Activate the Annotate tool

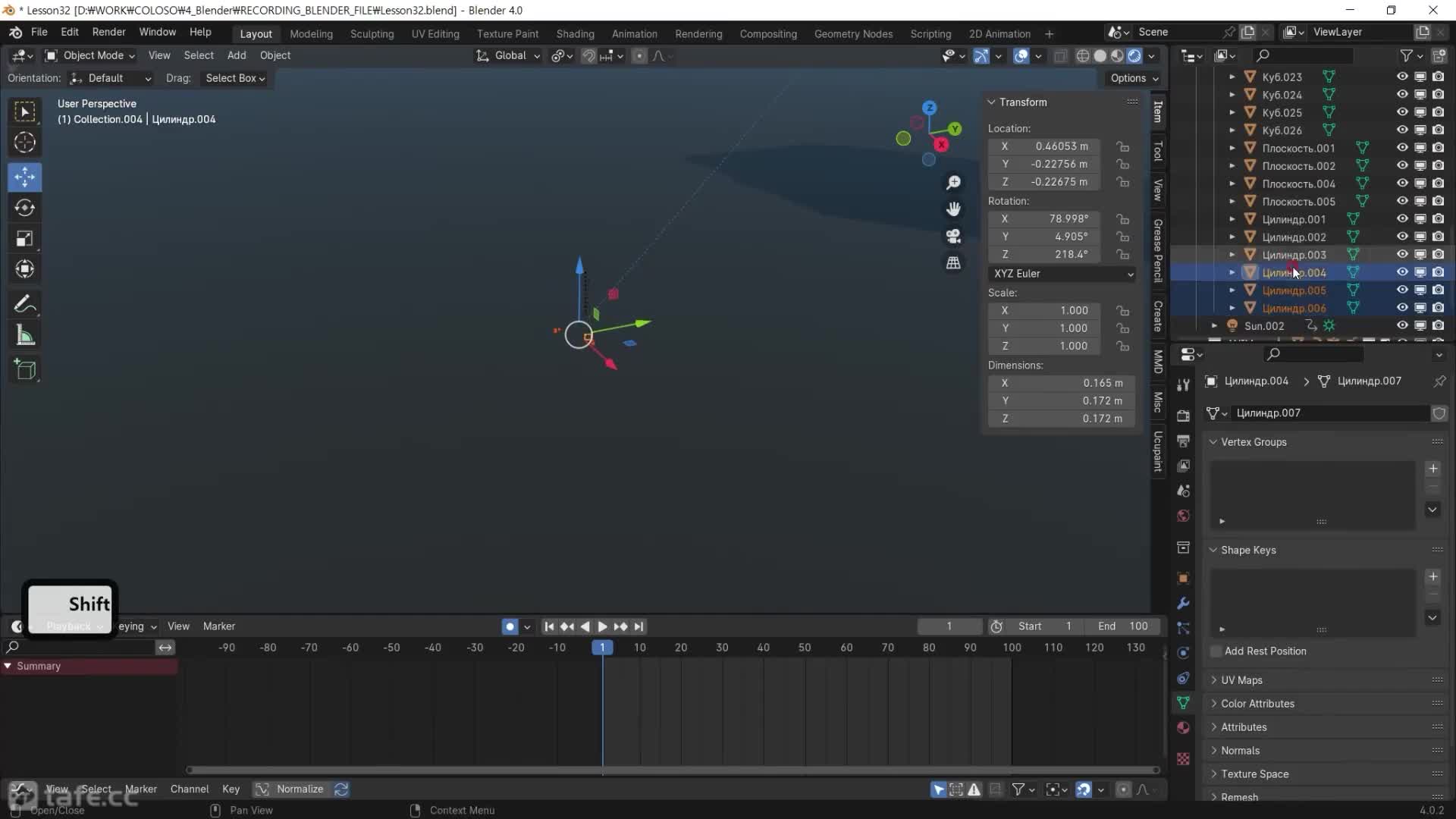[24, 304]
